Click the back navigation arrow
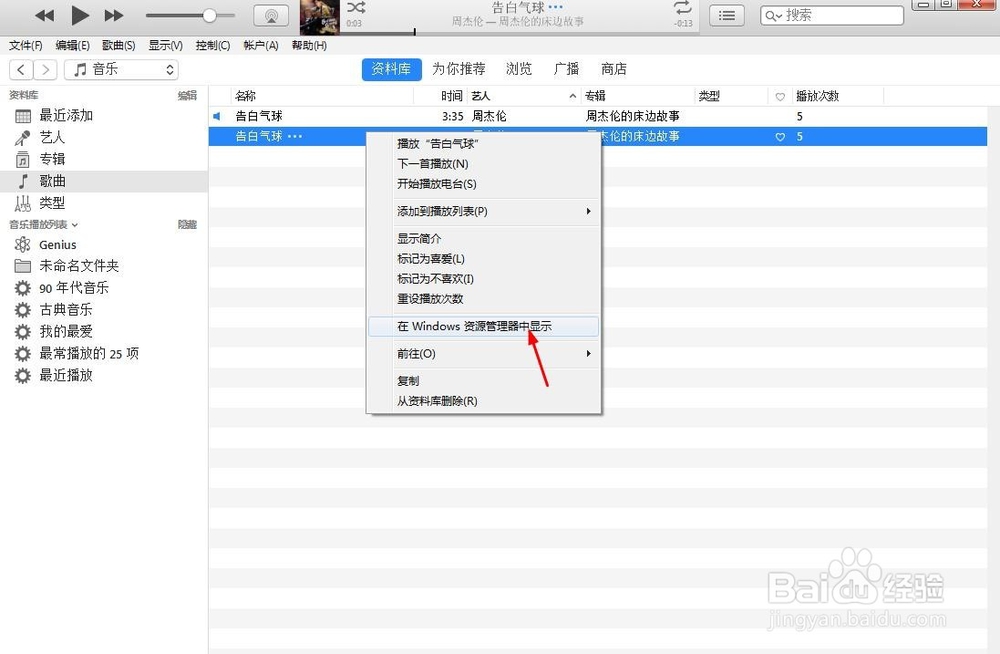The width and height of the screenshot is (1000, 654). (21, 69)
